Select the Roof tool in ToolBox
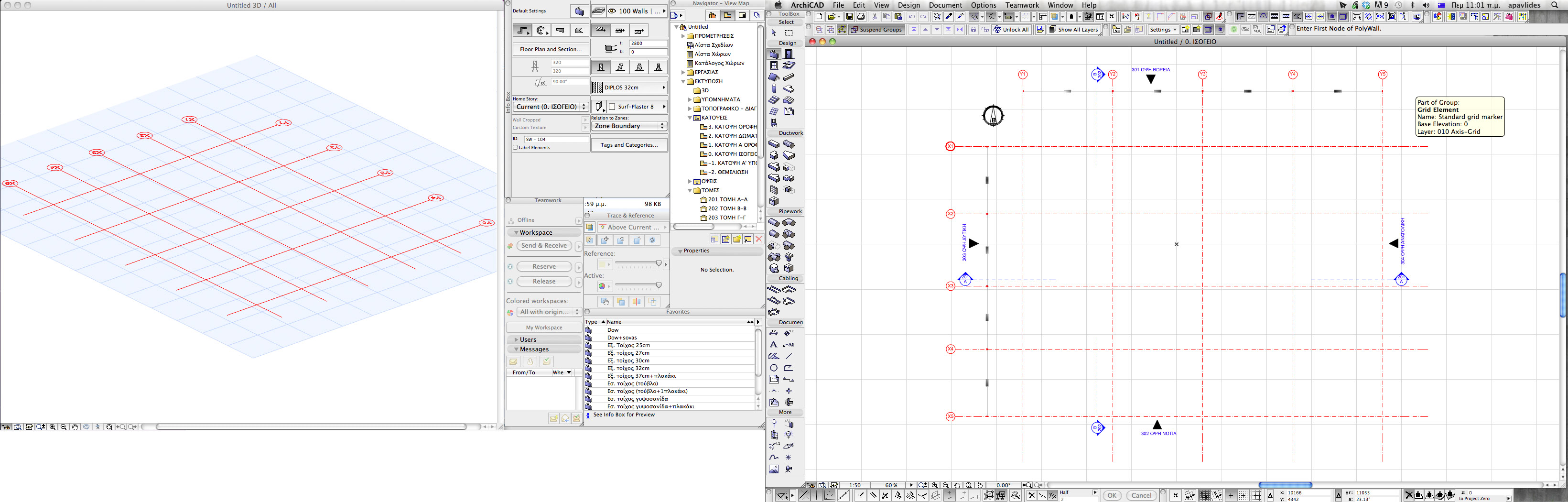 774,77
